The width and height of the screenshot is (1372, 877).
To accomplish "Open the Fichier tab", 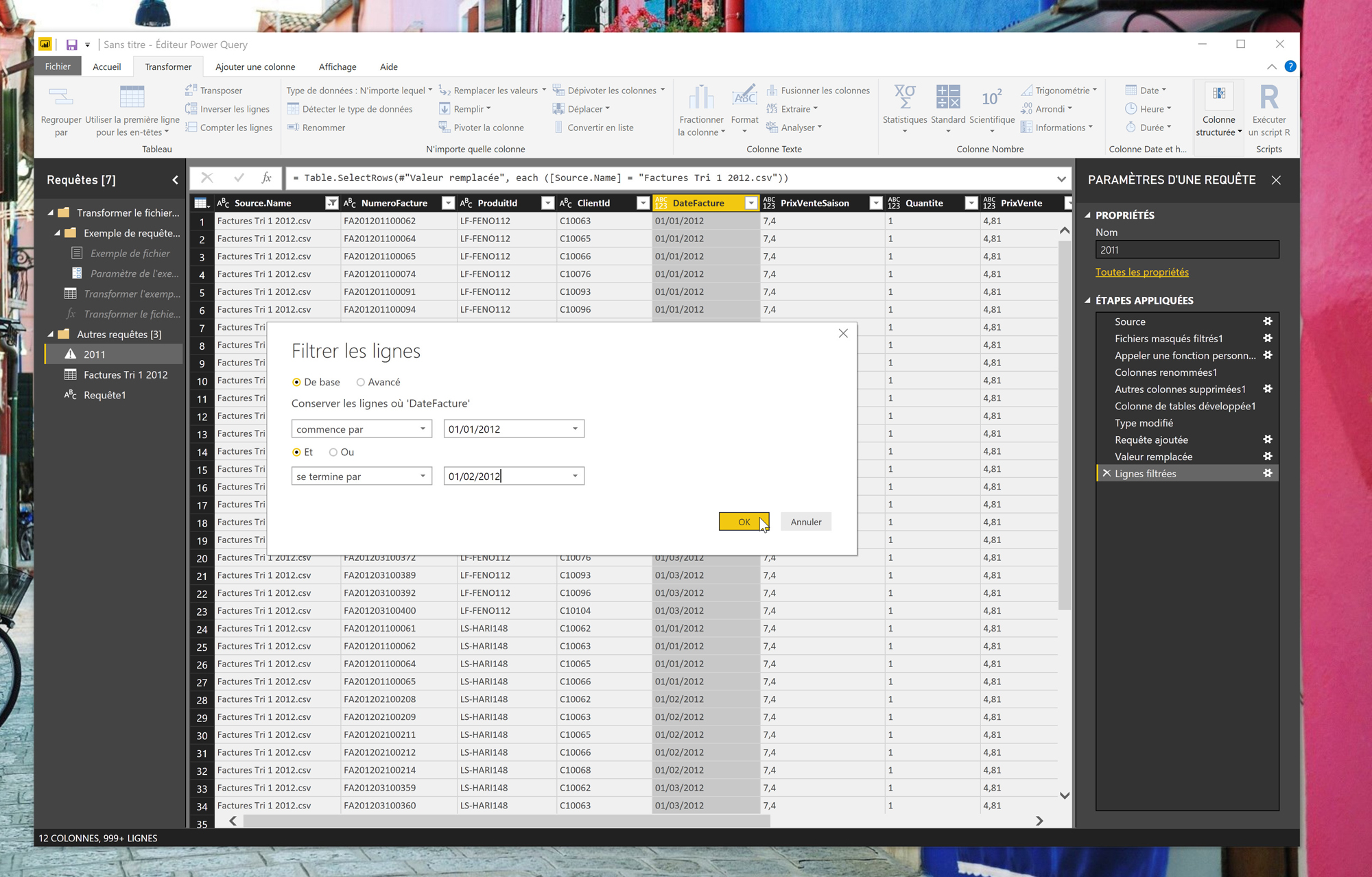I will click(x=58, y=67).
